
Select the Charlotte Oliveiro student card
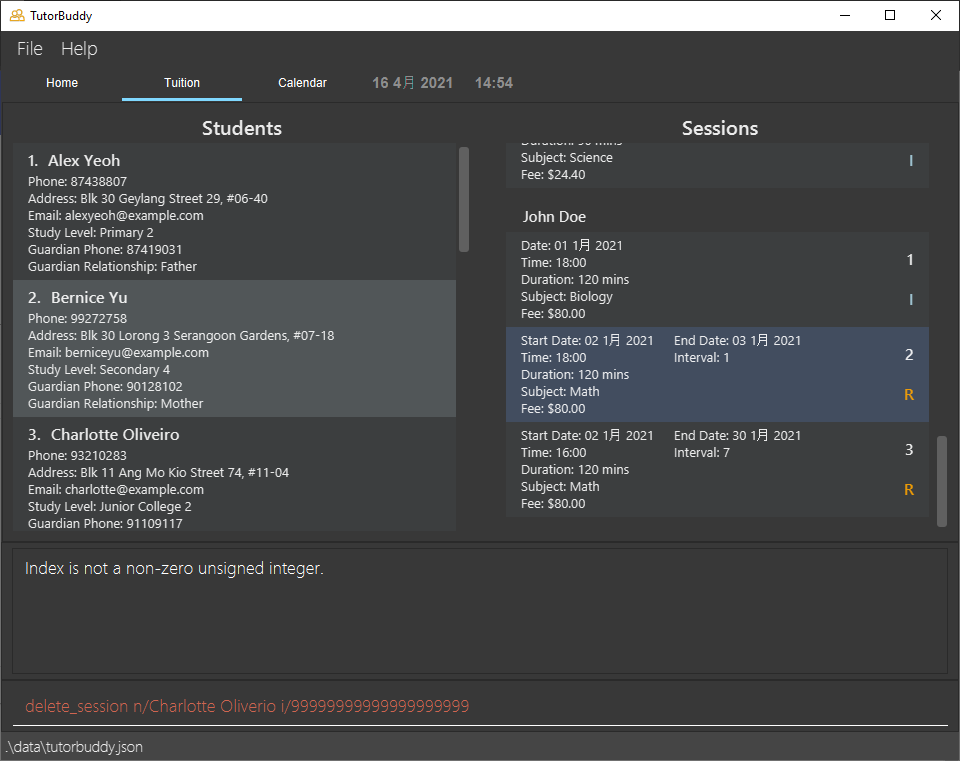(234, 474)
